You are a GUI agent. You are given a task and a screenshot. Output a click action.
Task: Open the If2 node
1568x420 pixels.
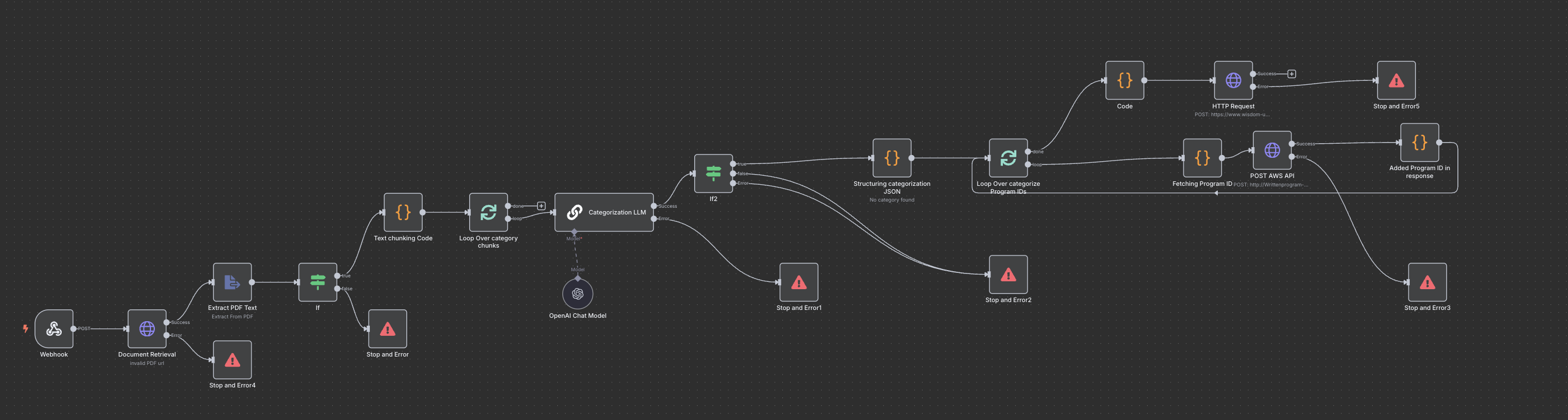(x=713, y=174)
